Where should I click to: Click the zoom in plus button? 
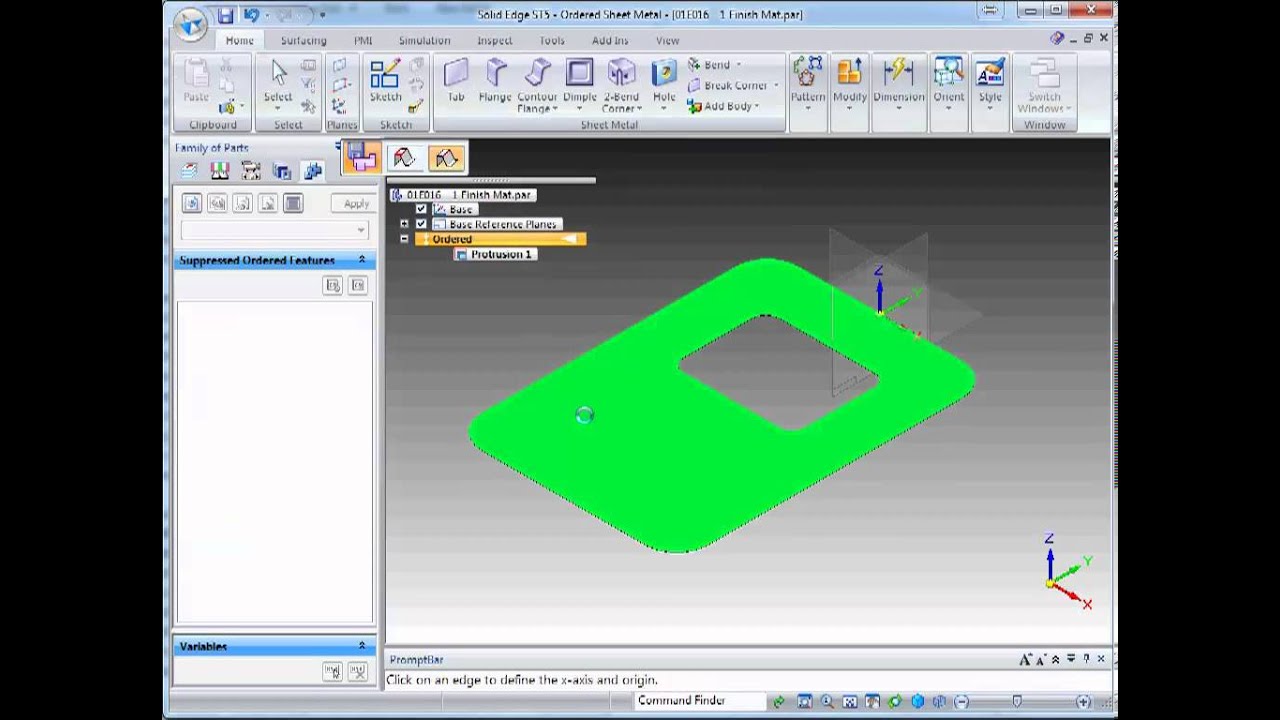[1083, 701]
